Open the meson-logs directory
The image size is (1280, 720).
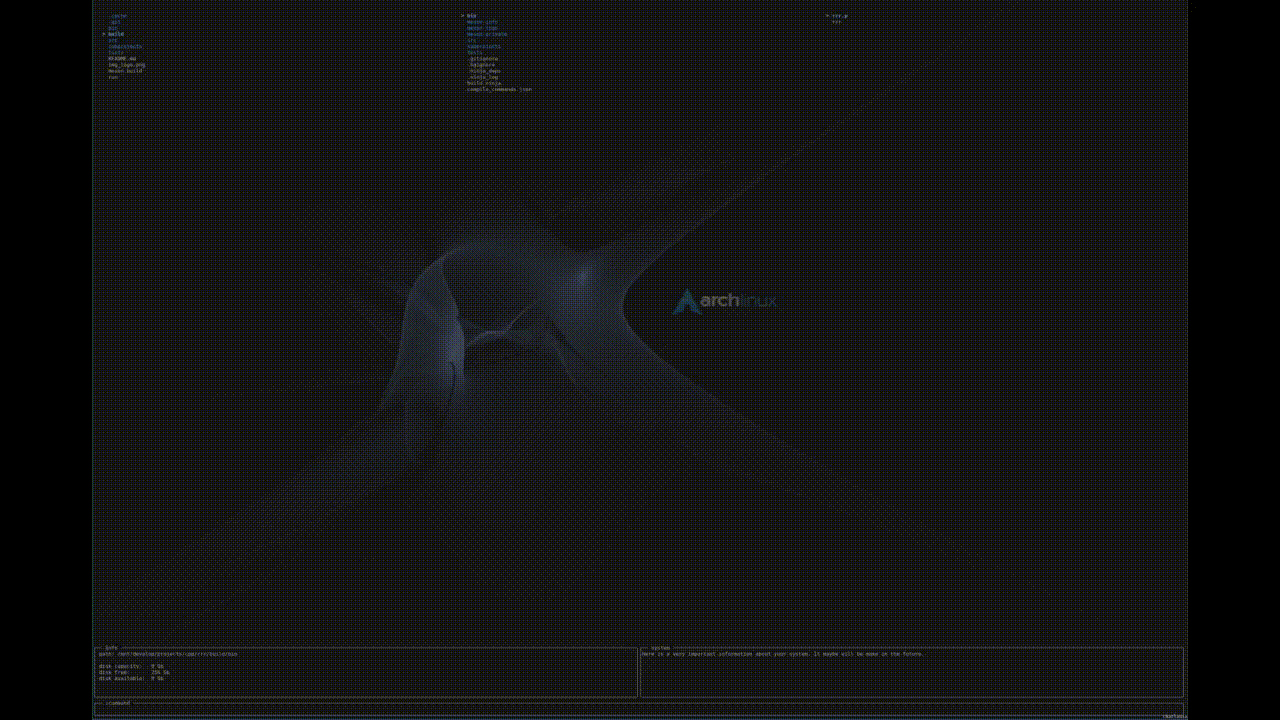pyautogui.click(x=482, y=28)
